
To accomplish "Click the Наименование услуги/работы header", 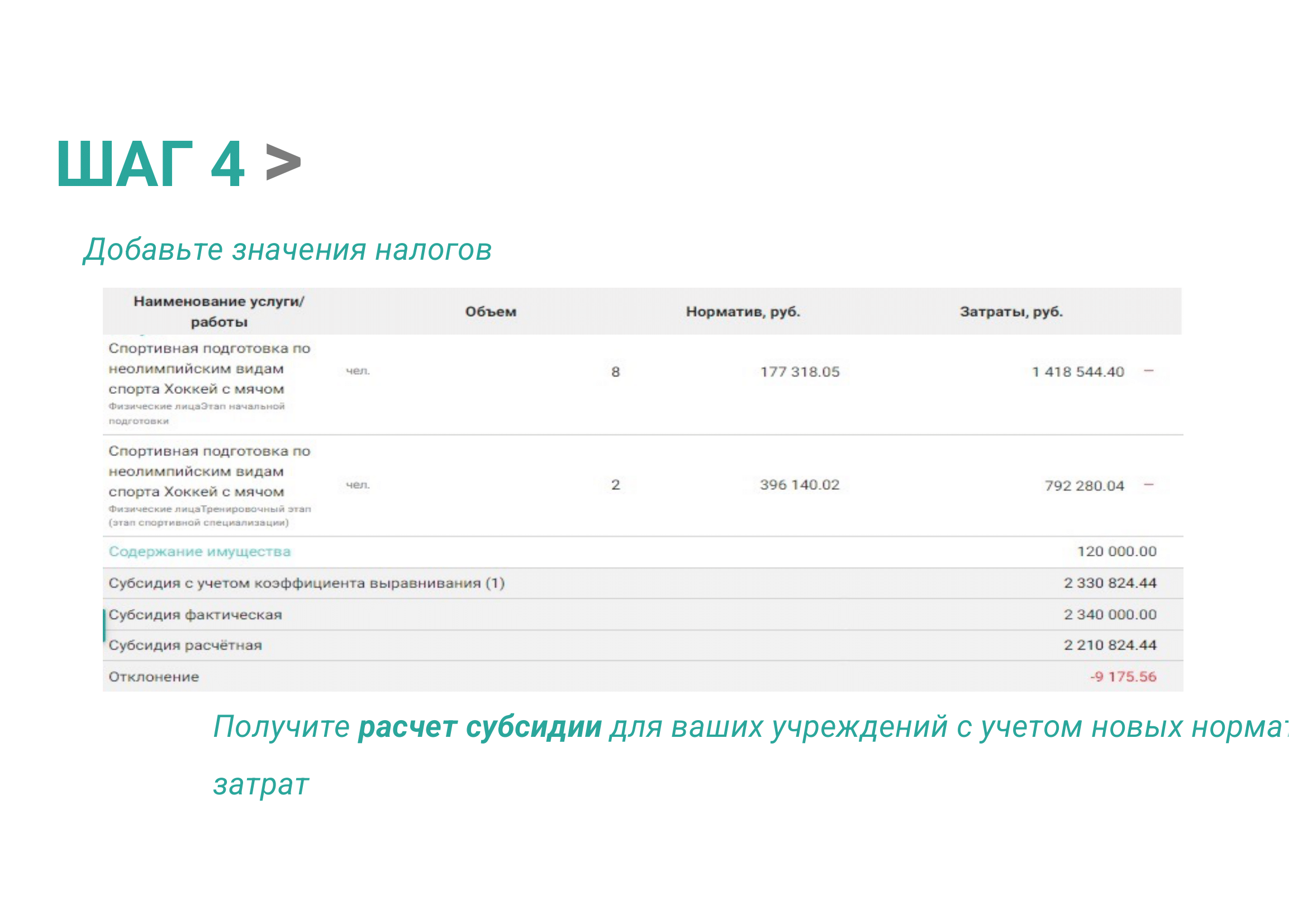I will point(218,311).
